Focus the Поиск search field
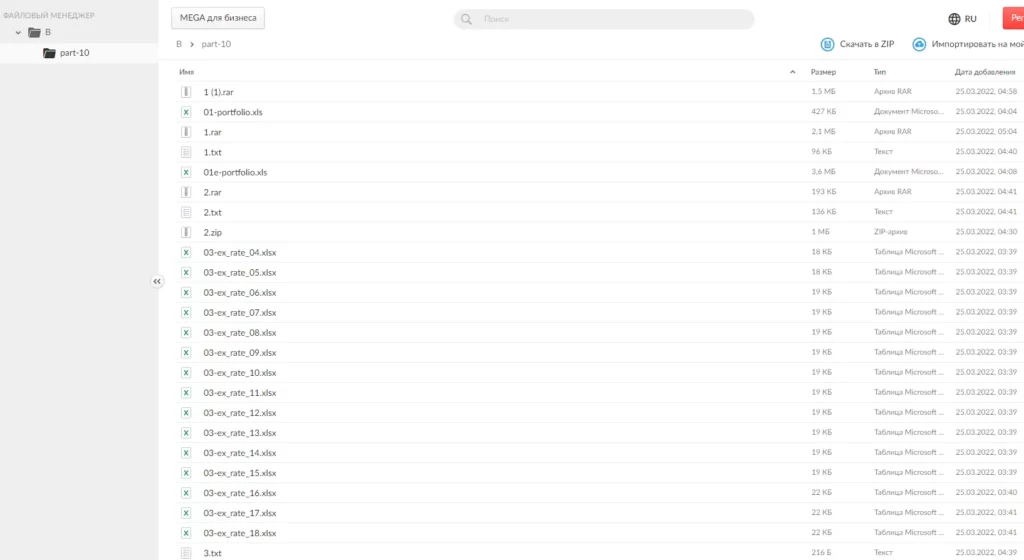 pos(603,19)
